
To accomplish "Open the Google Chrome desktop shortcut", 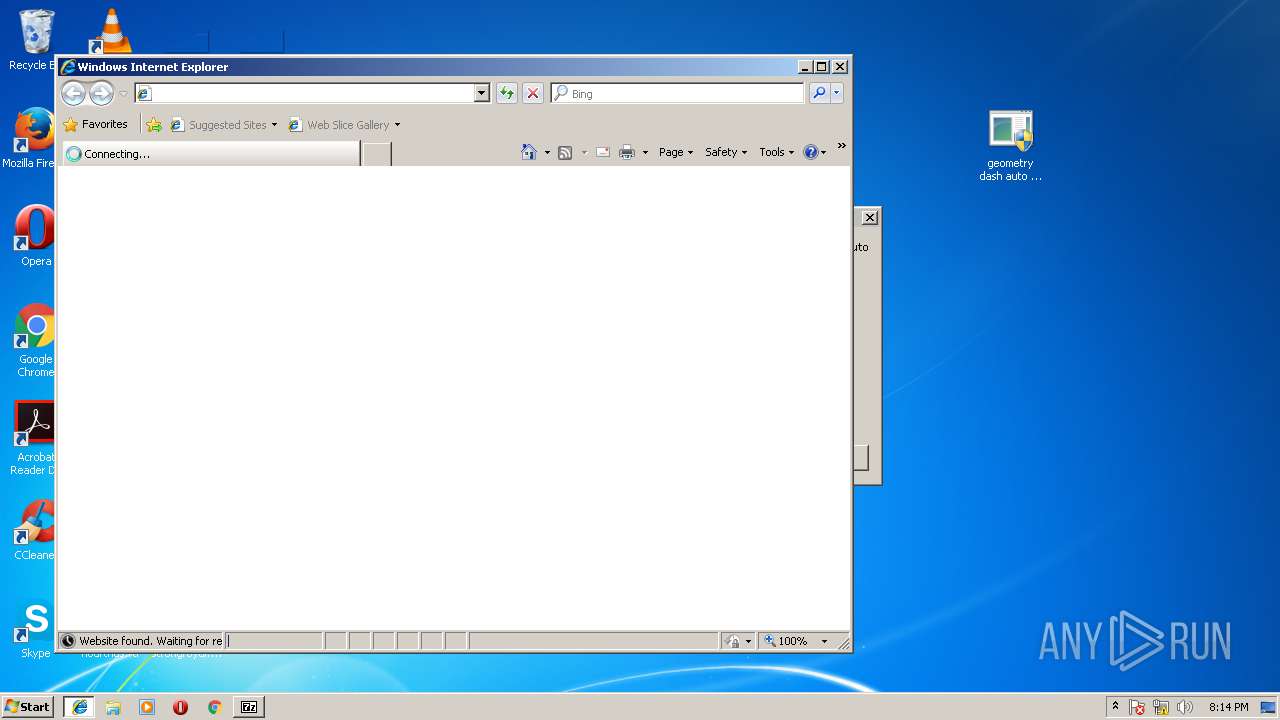I will click(x=35, y=340).
